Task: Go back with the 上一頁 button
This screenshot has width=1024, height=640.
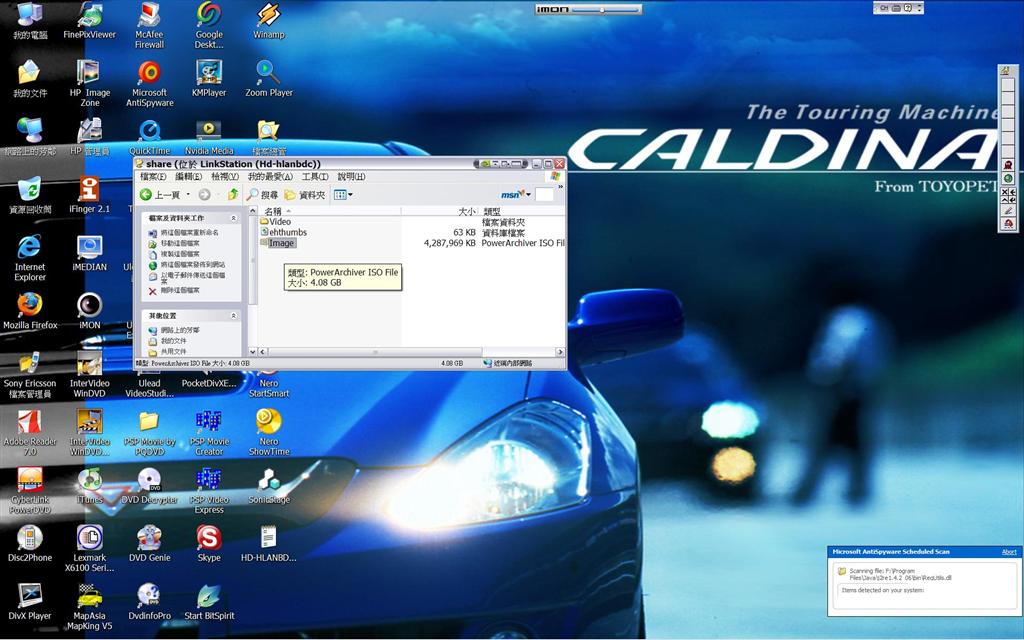Action: [x=160, y=195]
